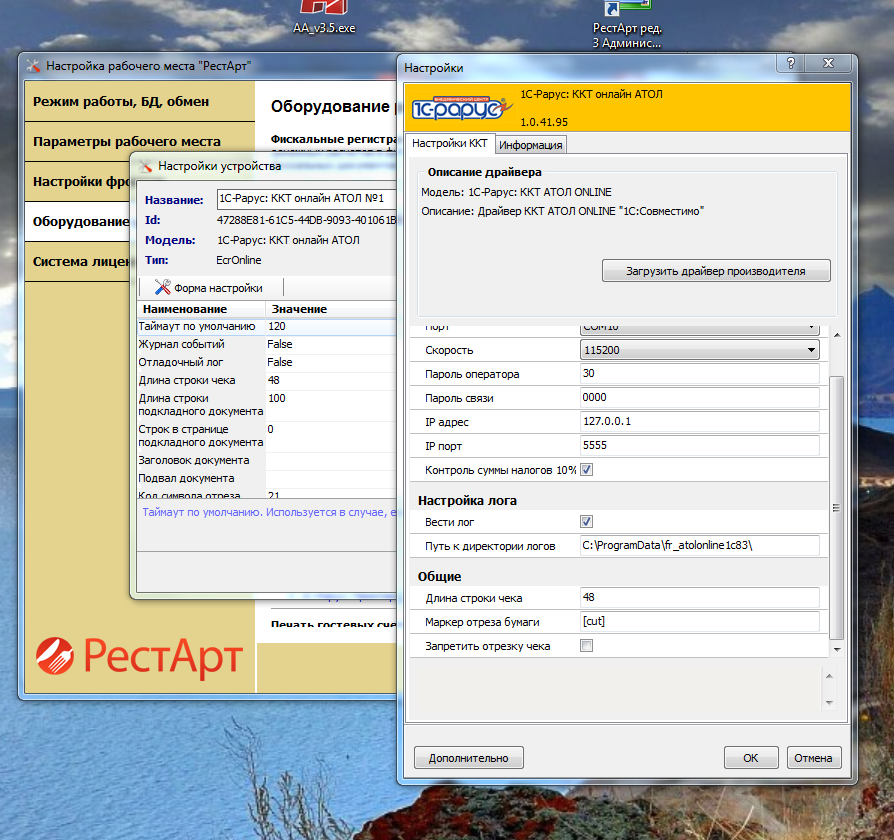Select the Журнал событий row
This screenshot has width=894, height=840.
click(x=267, y=344)
